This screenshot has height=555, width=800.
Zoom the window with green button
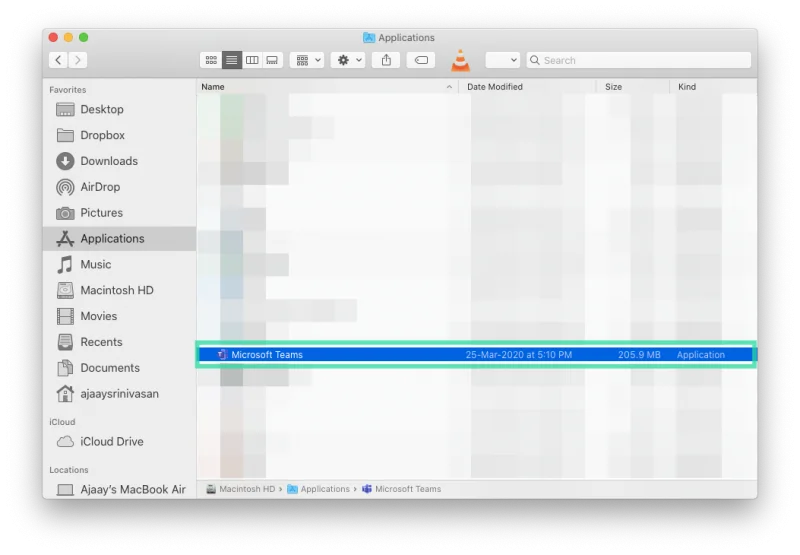pos(84,38)
